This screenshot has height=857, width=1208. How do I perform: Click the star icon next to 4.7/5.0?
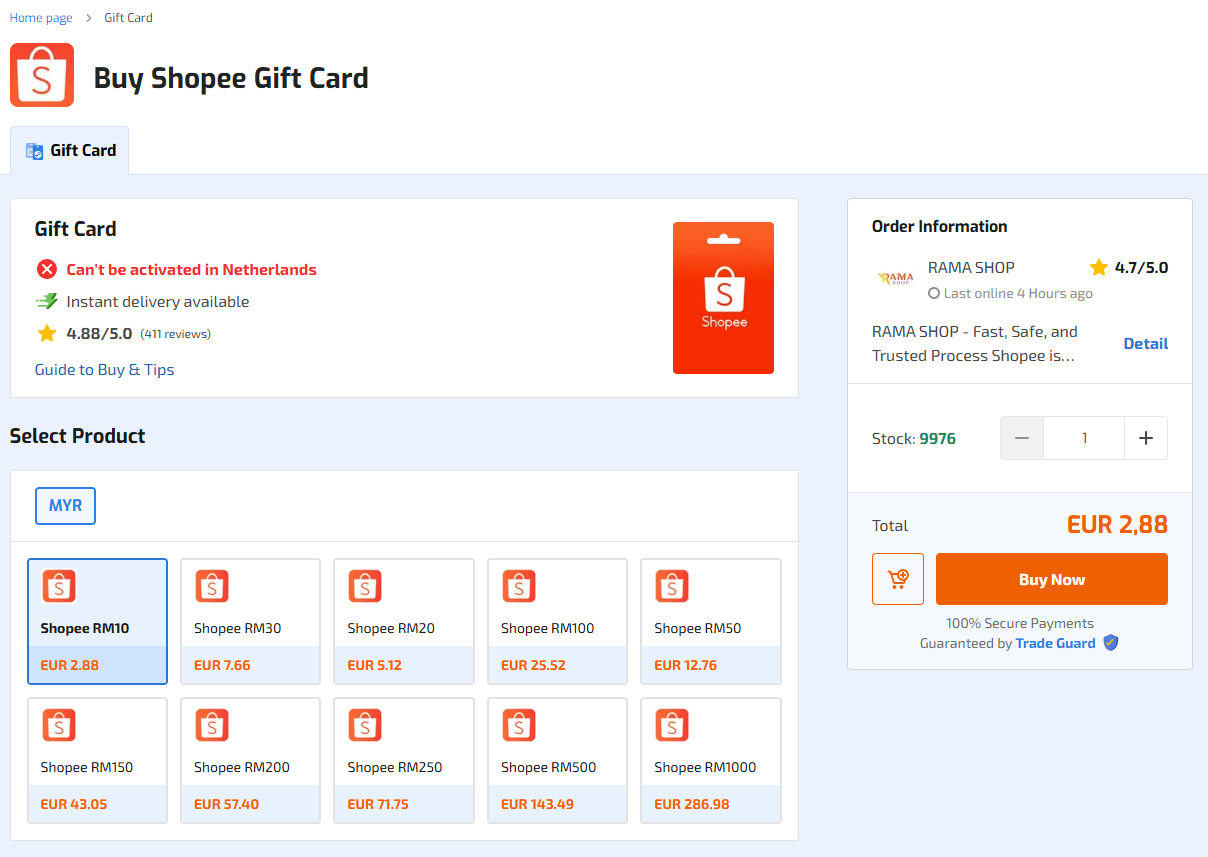pyautogui.click(x=1099, y=267)
